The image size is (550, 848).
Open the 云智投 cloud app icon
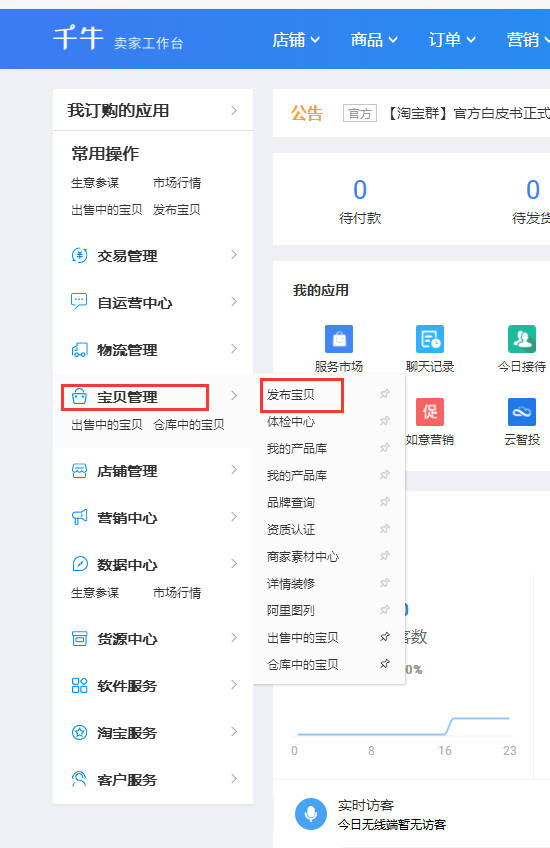click(522, 412)
